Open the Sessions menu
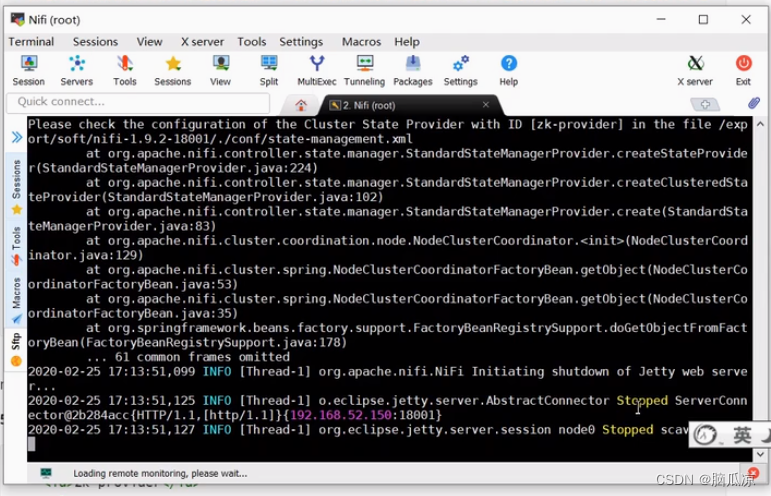This screenshot has height=496, width=771. click(x=95, y=42)
